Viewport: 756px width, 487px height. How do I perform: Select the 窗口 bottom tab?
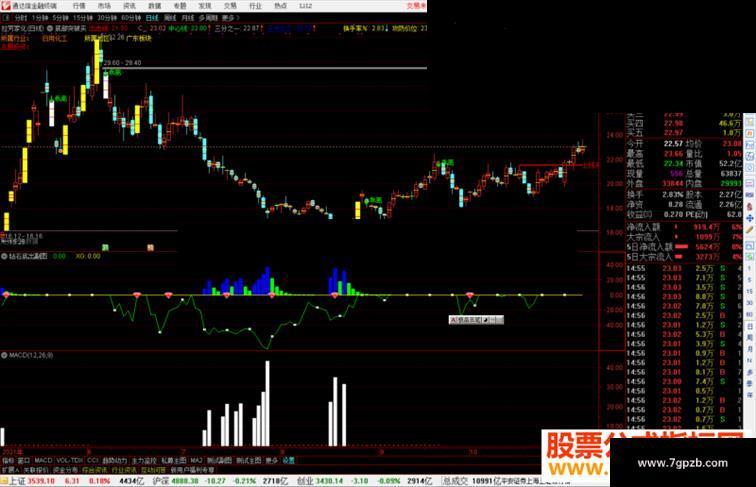click(24, 460)
